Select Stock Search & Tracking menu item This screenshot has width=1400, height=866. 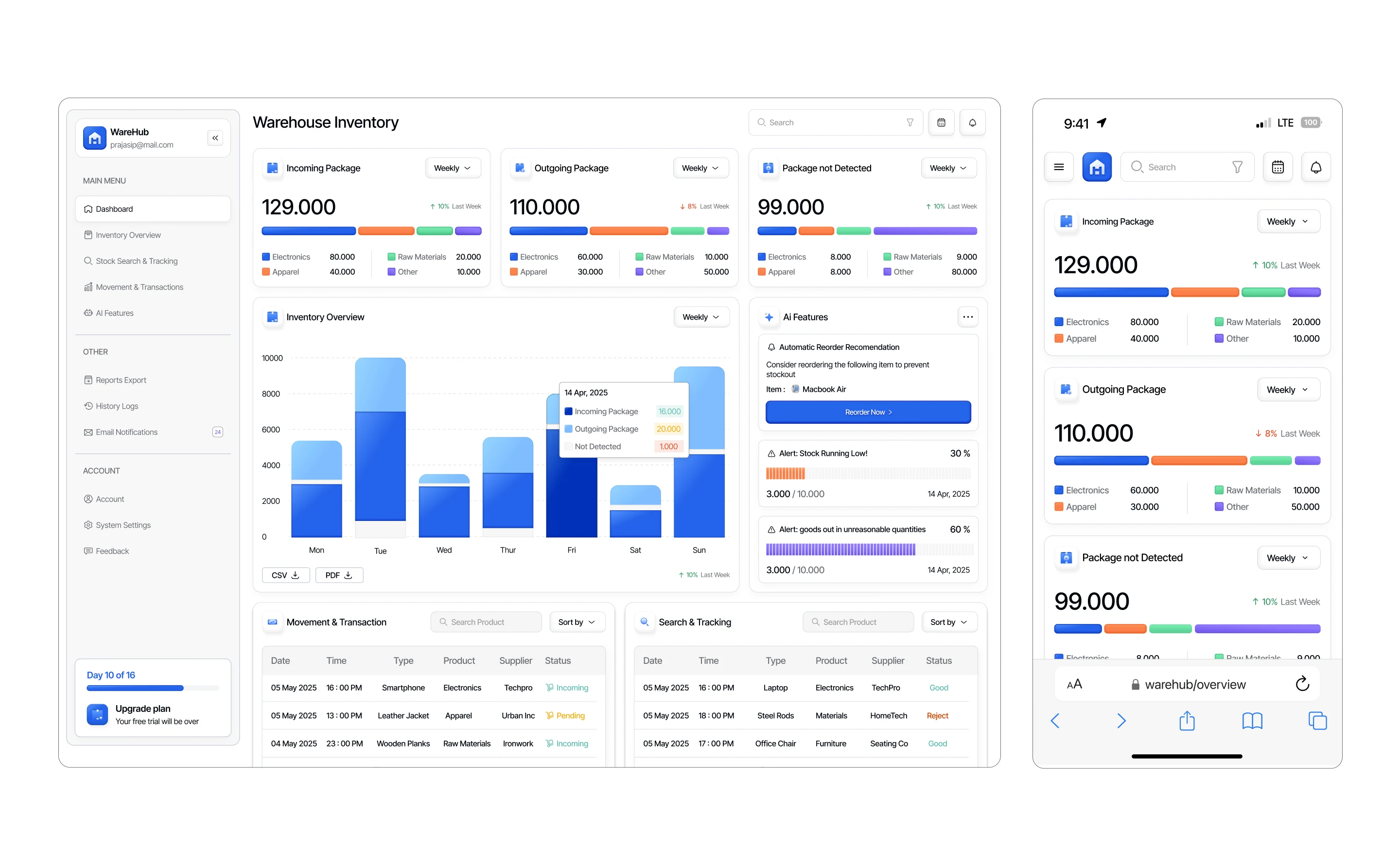pyautogui.click(x=136, y=261)
